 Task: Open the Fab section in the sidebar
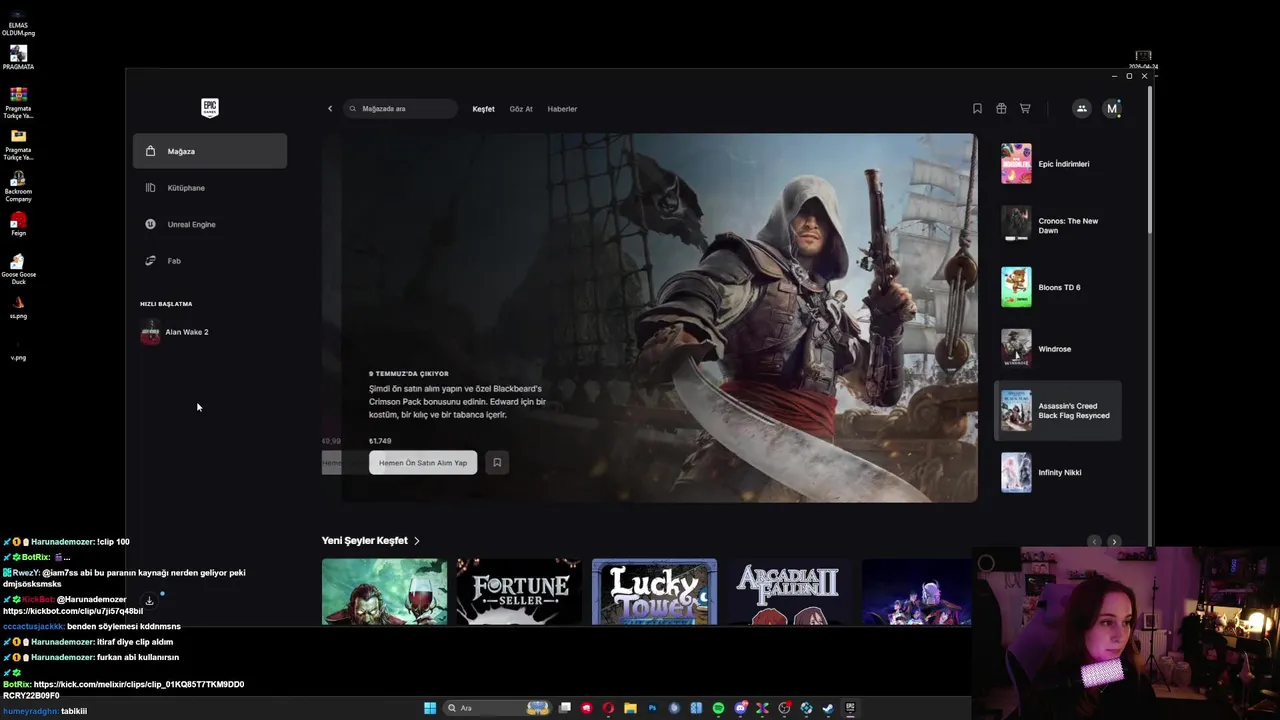point(210,261)
